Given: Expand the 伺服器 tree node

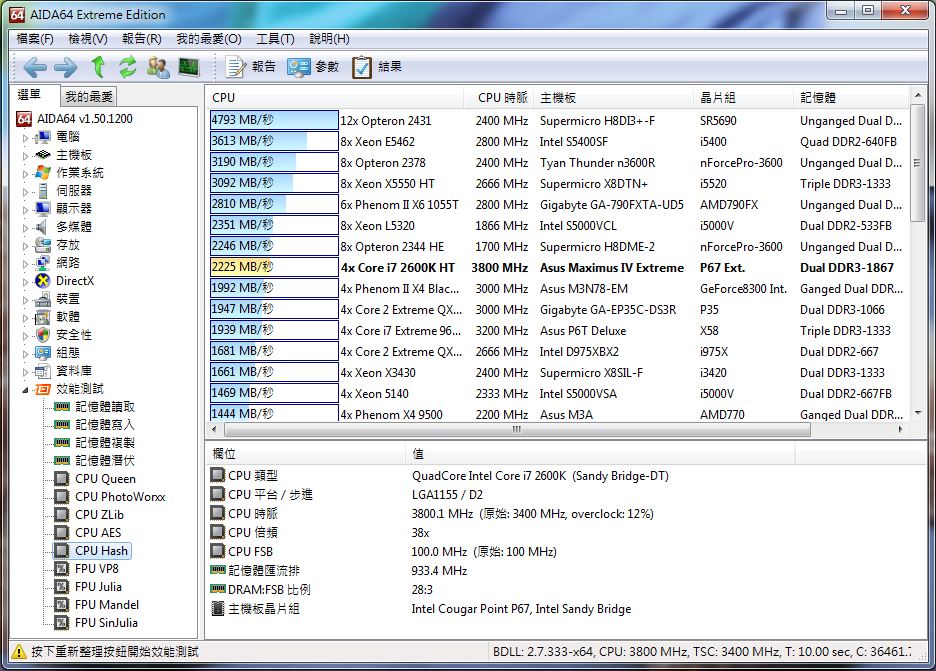Looking at the screenshot, I should tap(25, 192).
